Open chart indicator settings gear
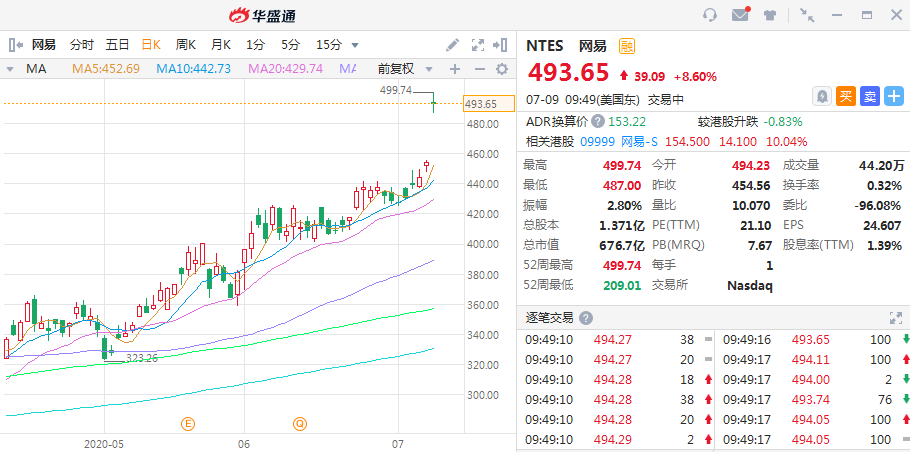 pyautogui.click(x=502, y=69)
